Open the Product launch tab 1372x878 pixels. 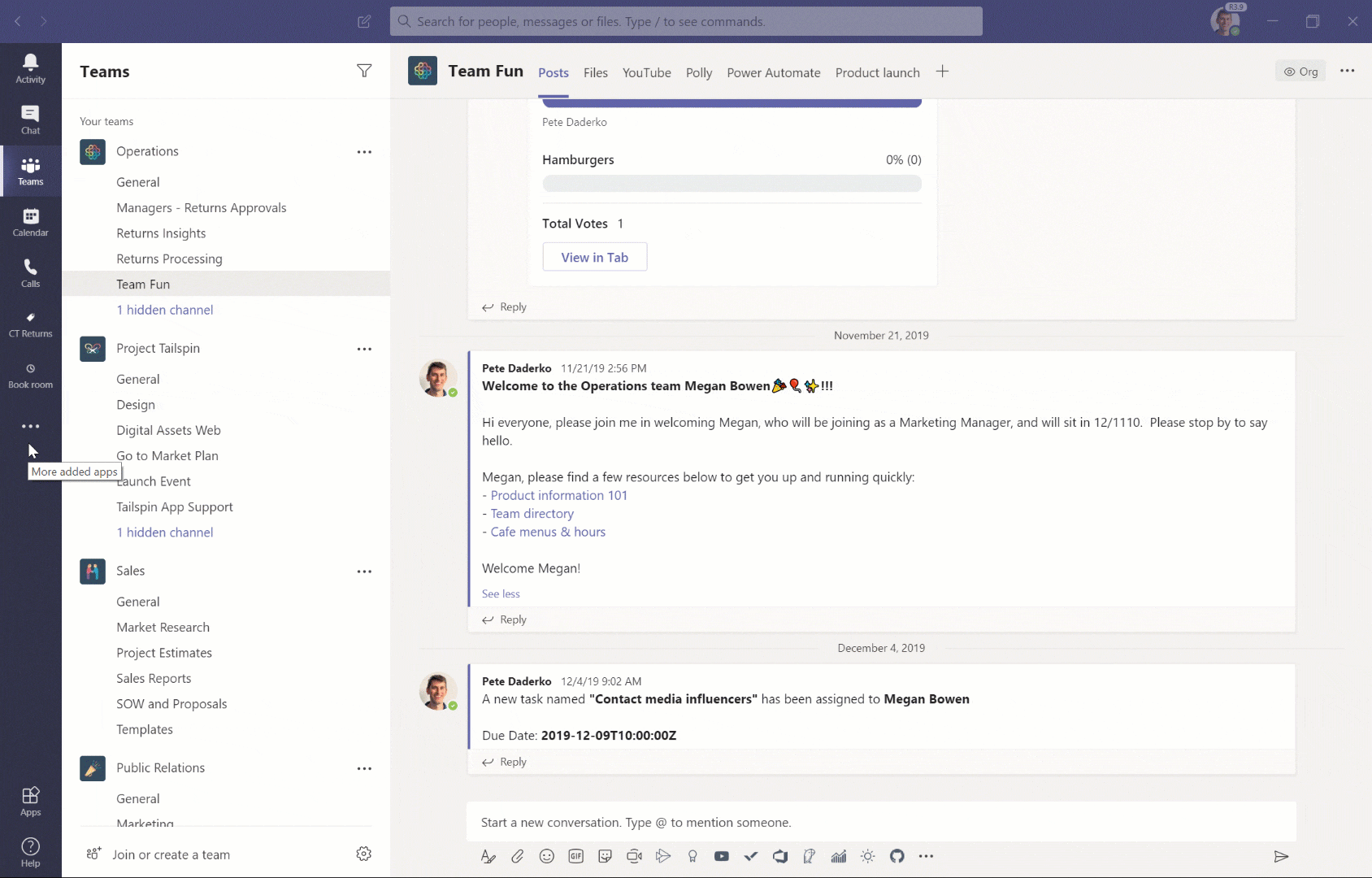[x=878, y=73]
